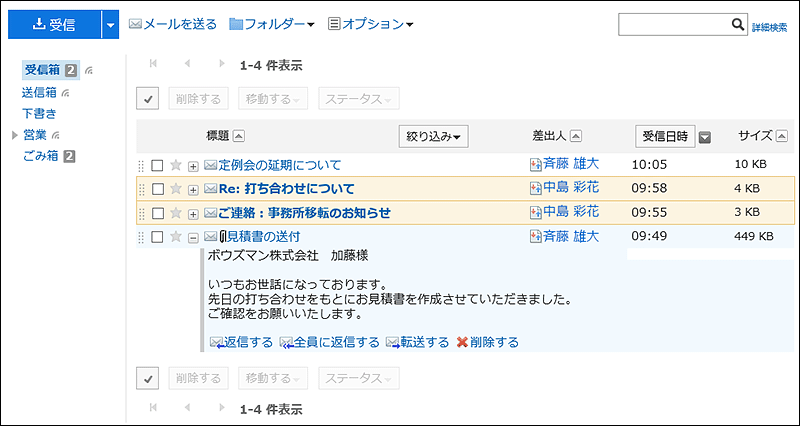Open the オプション menu

click(x=370, y=24)
